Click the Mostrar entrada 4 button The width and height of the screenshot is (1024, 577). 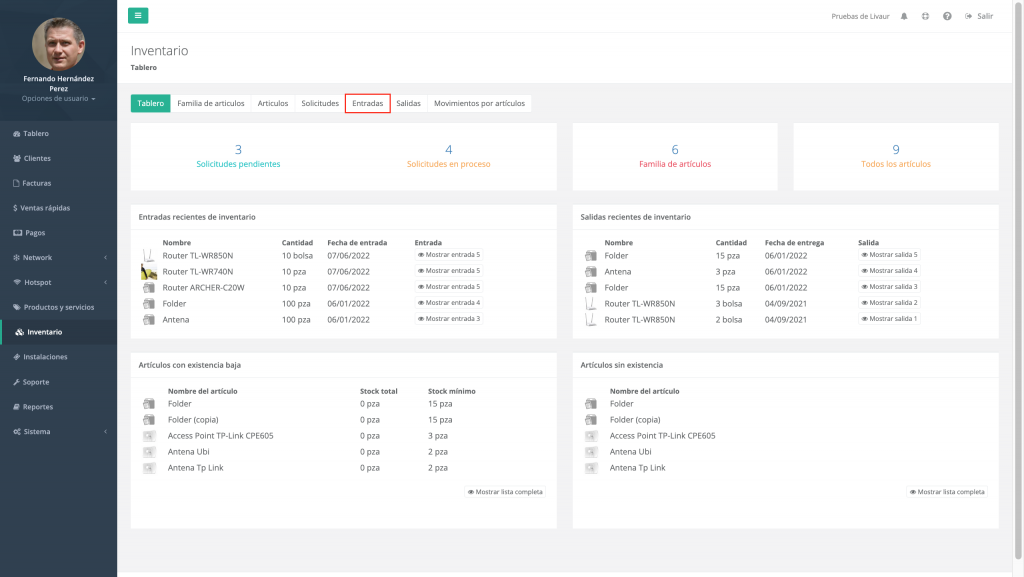(x=449, y=303)
